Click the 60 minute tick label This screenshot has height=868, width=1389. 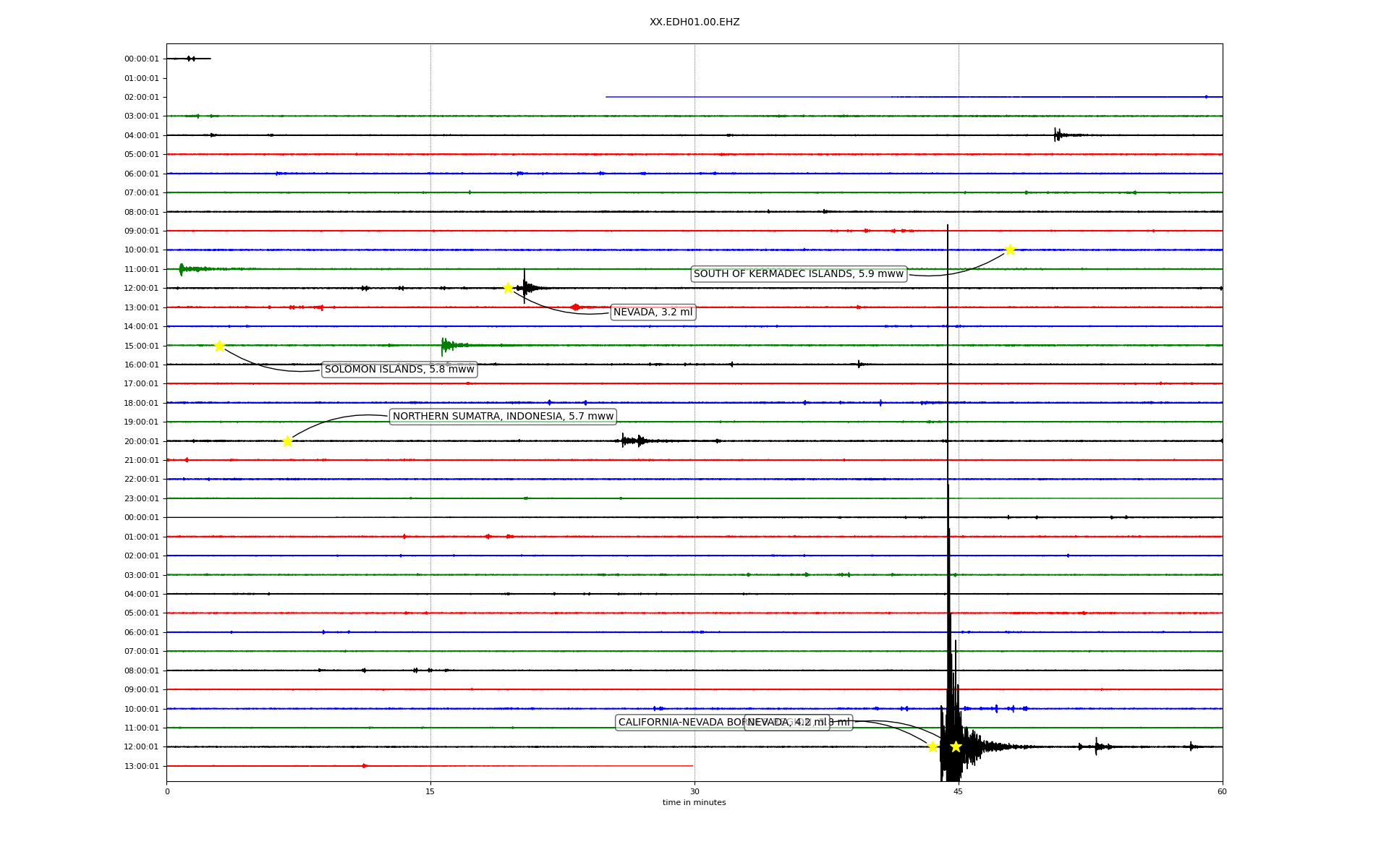[x=1222, y=791]
